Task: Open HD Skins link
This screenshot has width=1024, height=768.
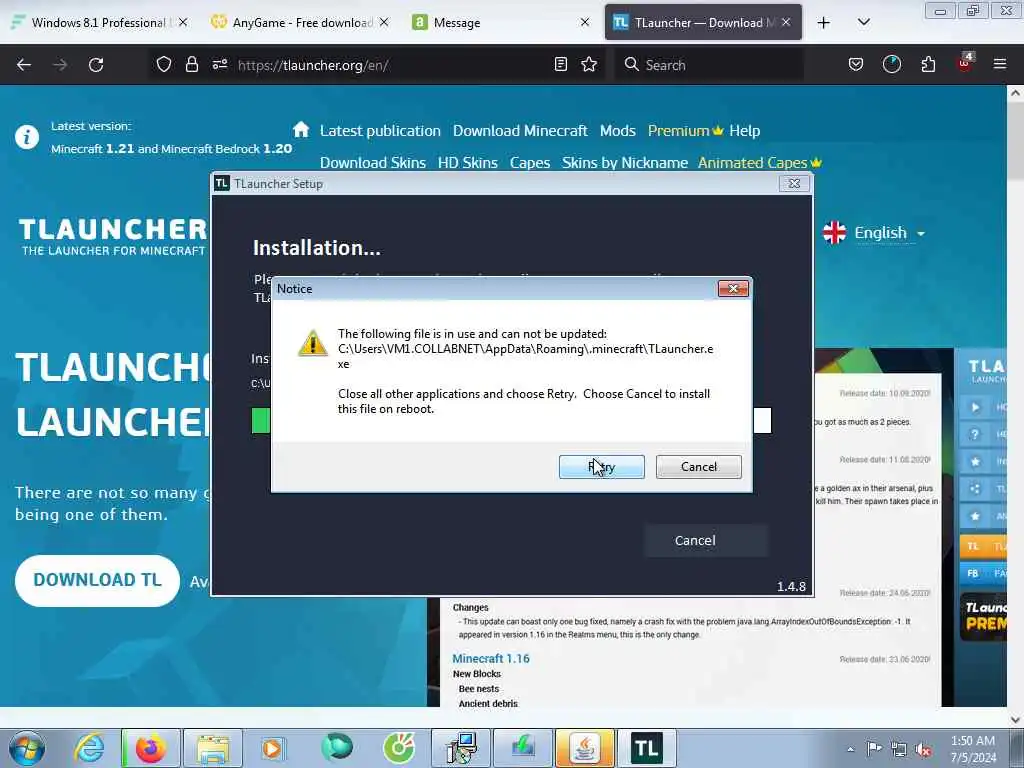Action: [x=468, y=163]
